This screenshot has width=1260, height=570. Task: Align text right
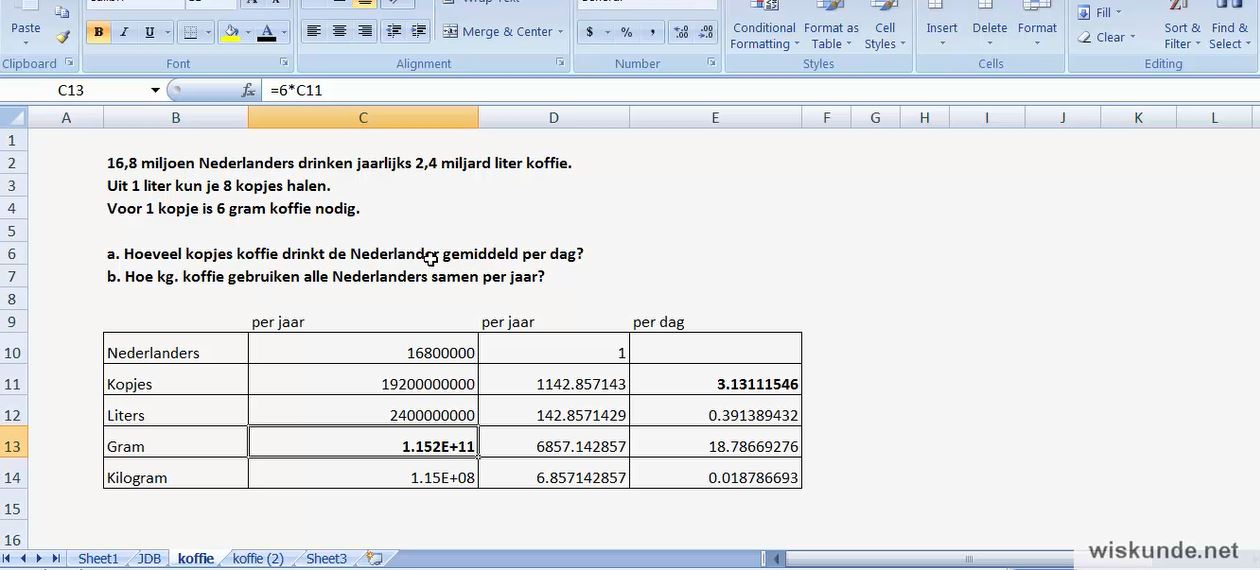coord(365,32)
